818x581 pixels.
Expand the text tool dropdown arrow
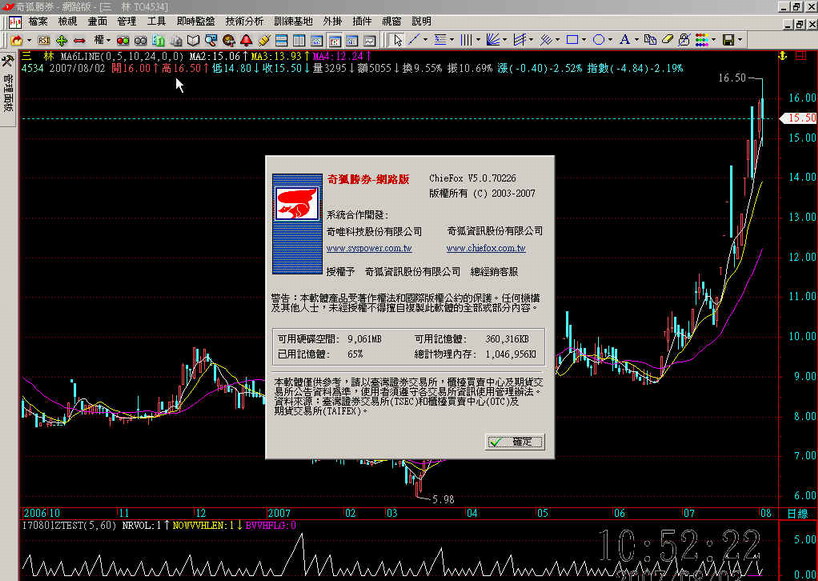point(636,40)
